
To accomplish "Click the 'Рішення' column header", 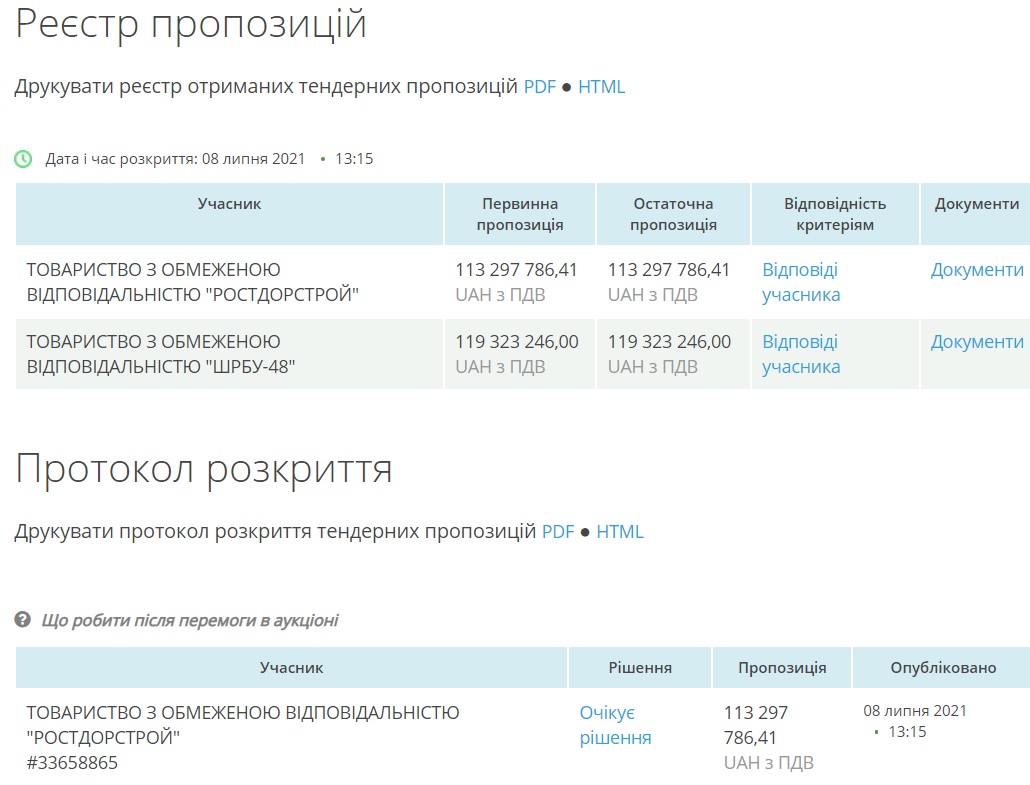I will tap(640, 667).
